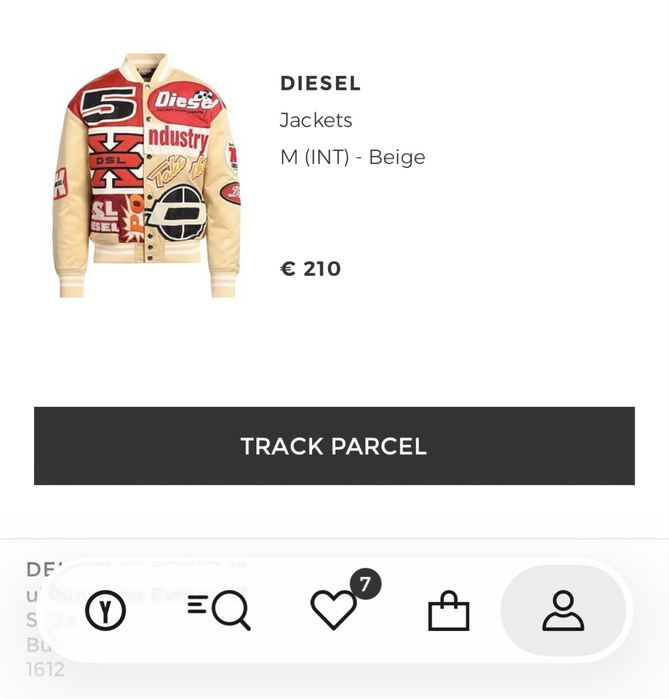Screen dimensions: 669x699
Task: Open the account profile icon
Action: pos(563,610)
